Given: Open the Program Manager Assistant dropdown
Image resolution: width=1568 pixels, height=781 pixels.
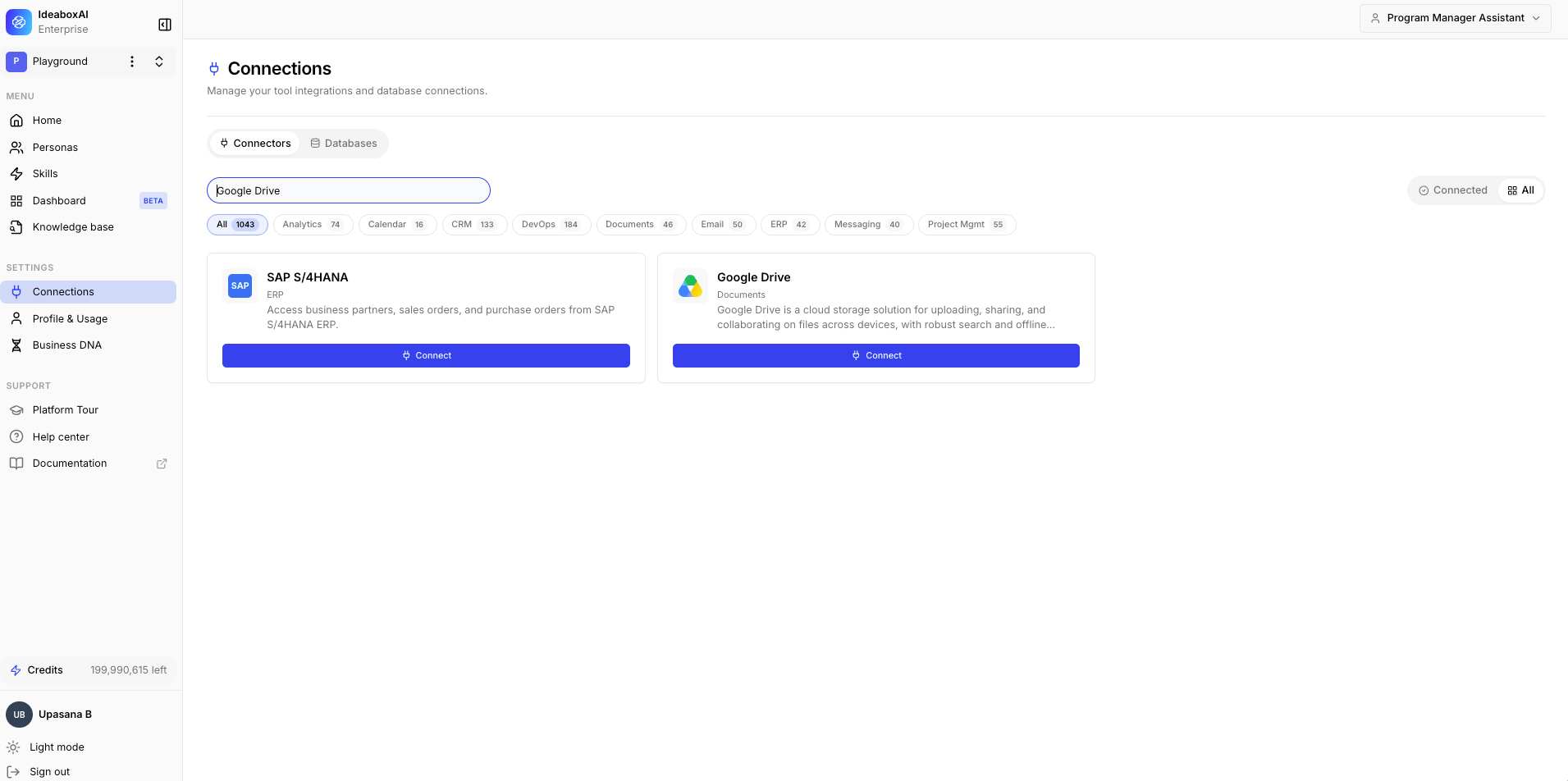Looking at the screenshot, I should click(1455, 18).
